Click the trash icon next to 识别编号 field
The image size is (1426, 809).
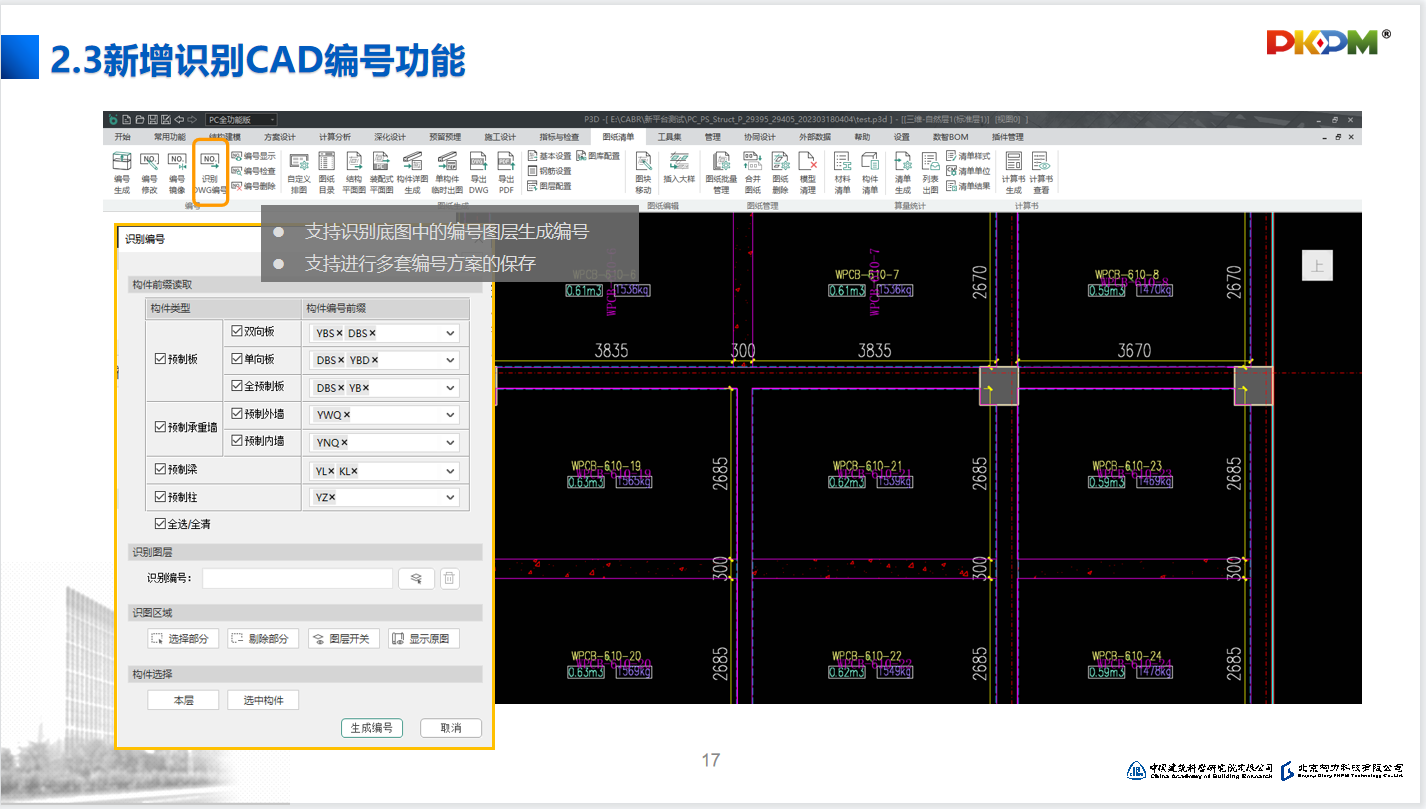(x=450, y=578)
